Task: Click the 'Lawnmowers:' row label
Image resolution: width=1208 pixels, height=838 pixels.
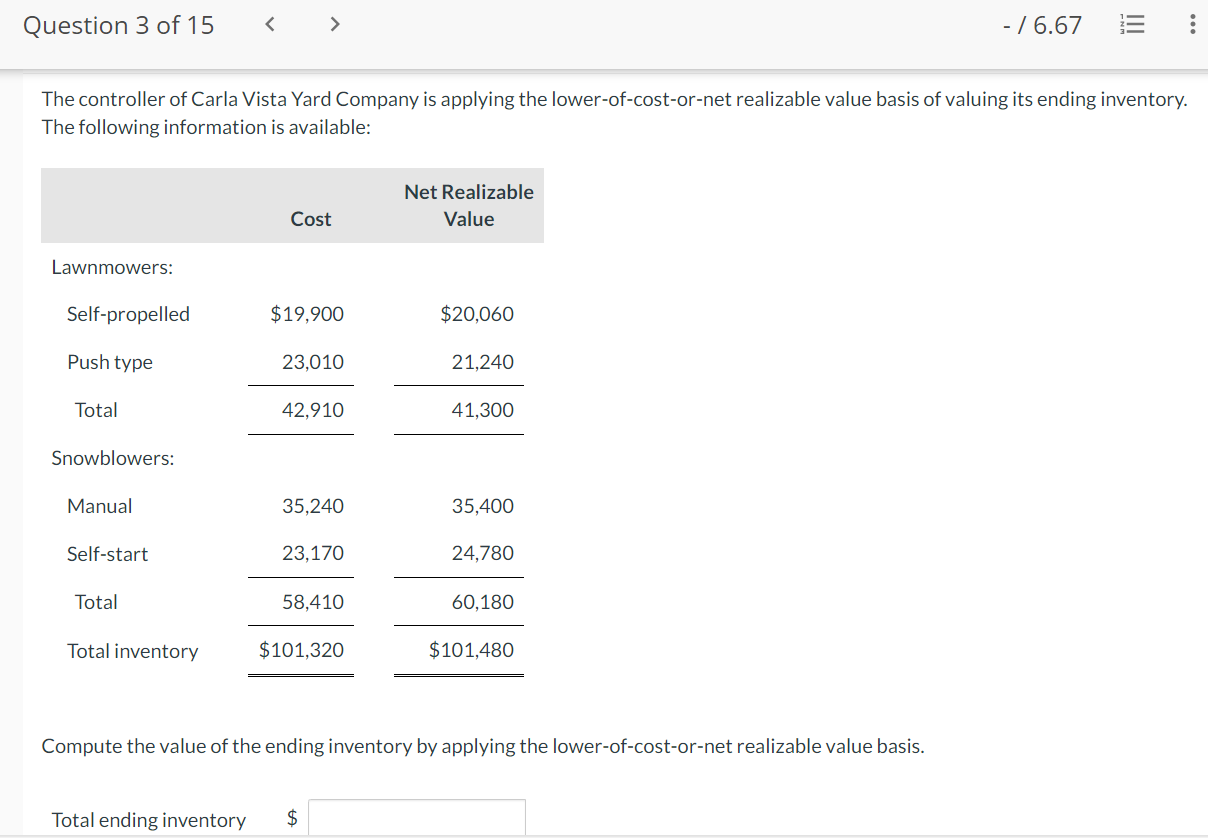Action: tap(112, 267)
